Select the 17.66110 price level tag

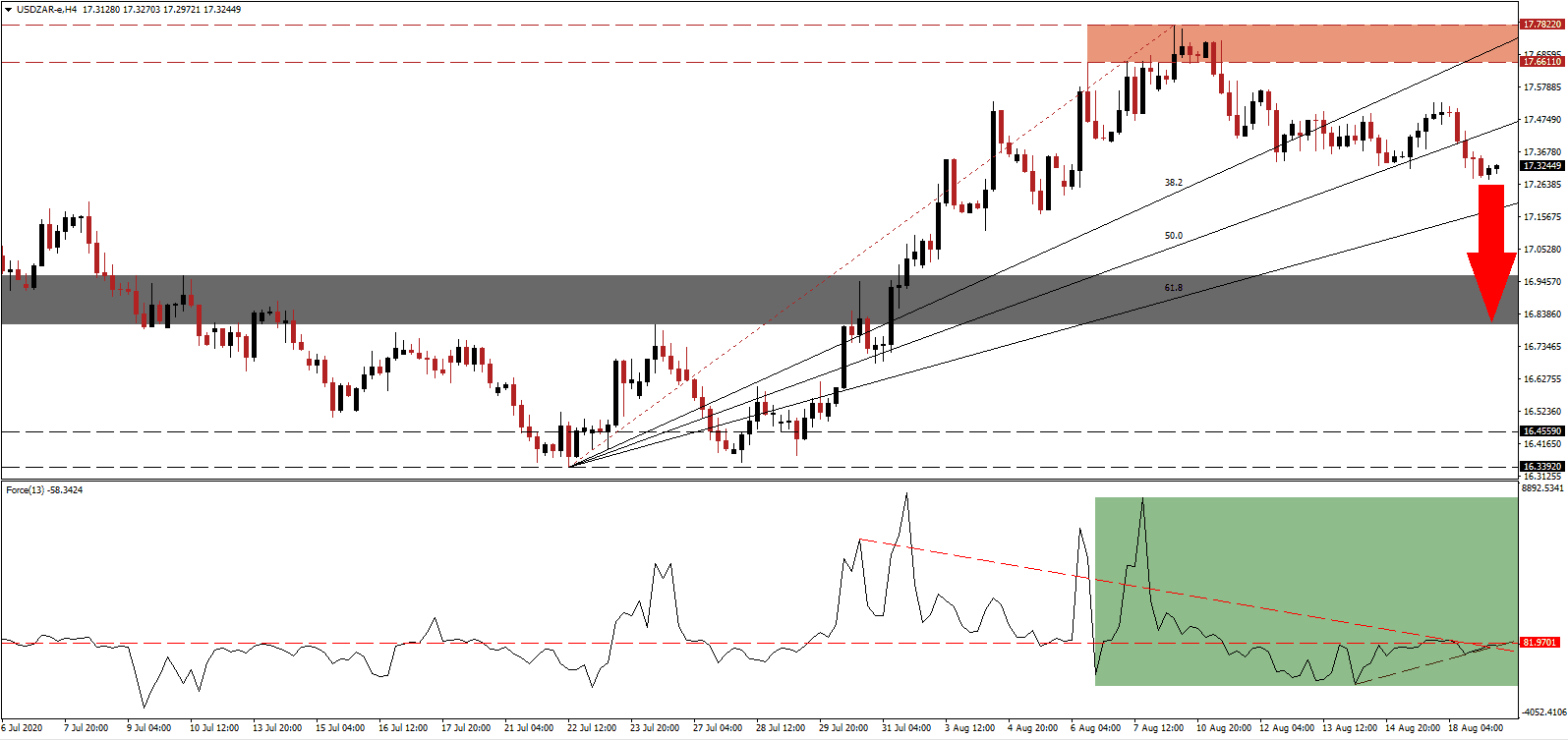[x=1540, y=62]
